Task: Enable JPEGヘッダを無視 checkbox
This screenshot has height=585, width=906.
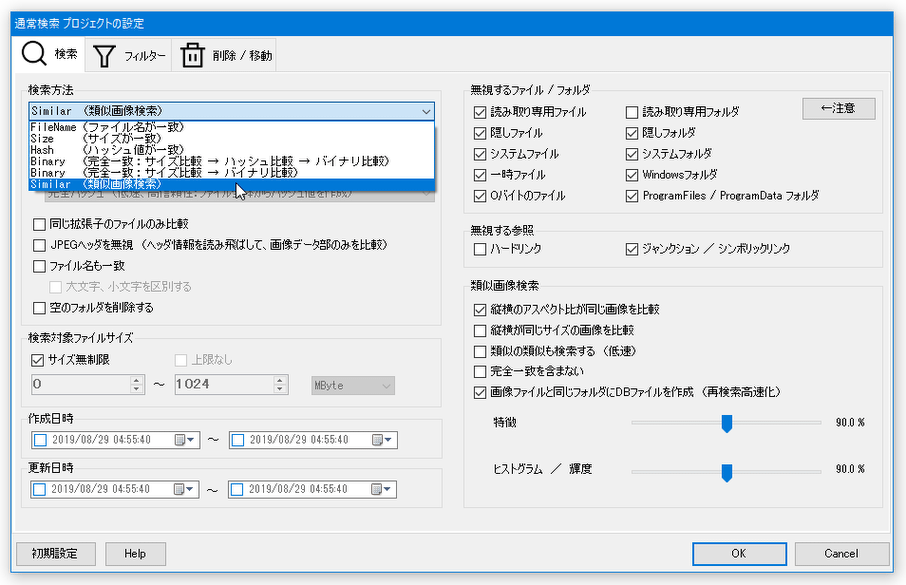Action: click(39, 245)
